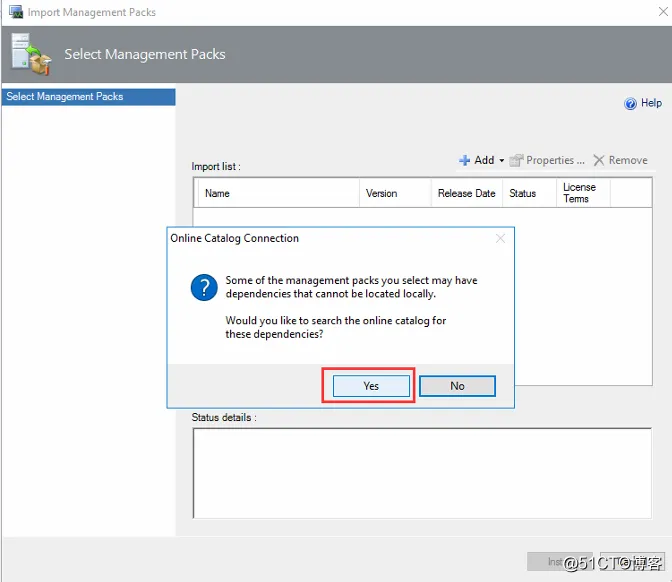Sort by Release Date column header
This screenshot has width=672, height=582.
[x=467, y=193]
